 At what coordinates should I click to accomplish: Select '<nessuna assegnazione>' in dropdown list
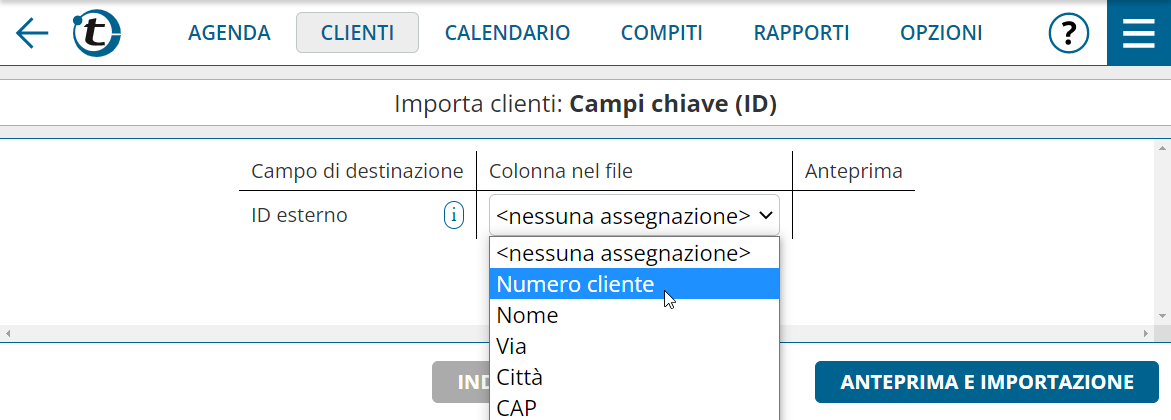pyautogui.click(x=634, y=253)
